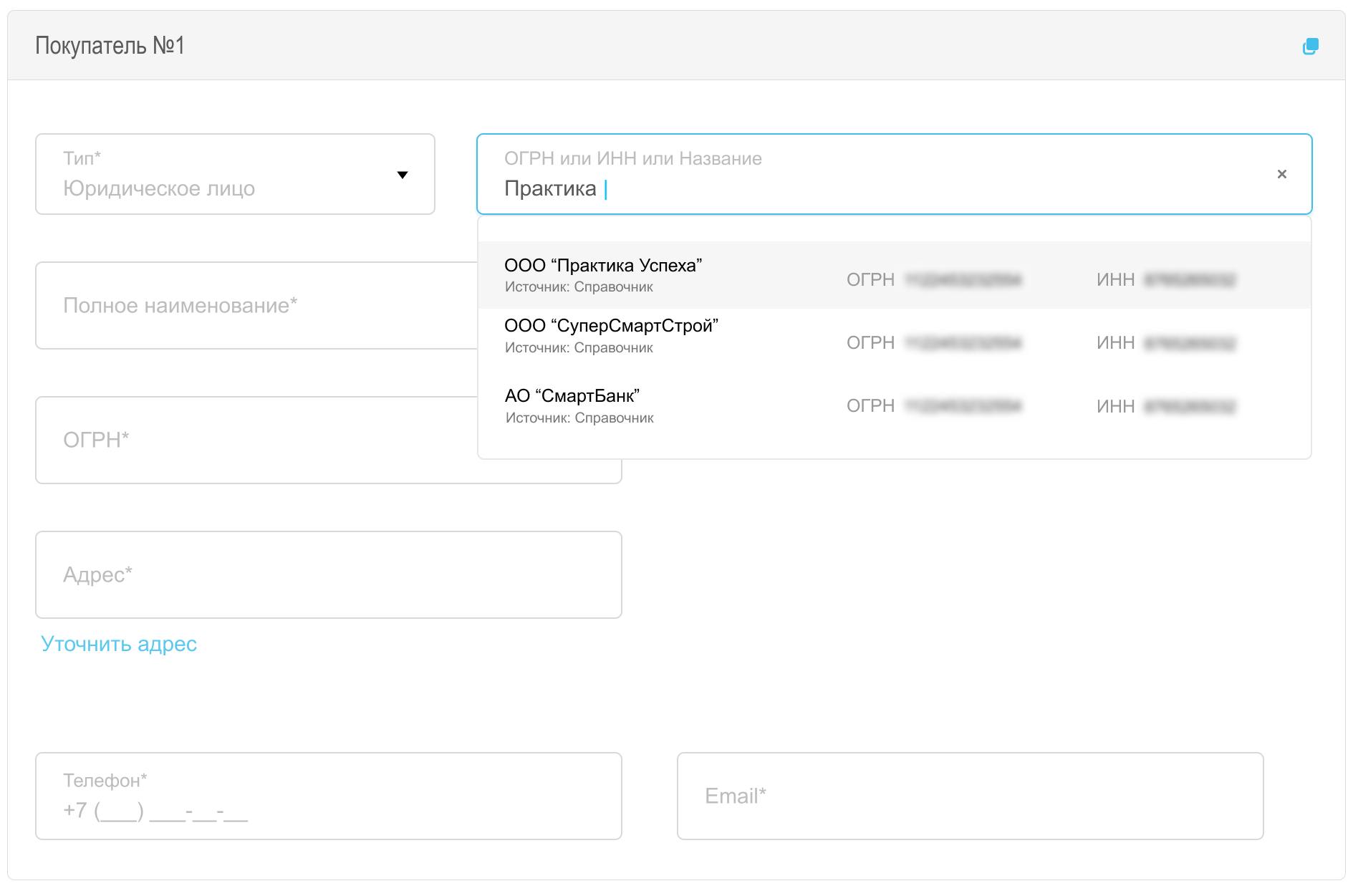This screenshot has width=1353, height=896.
Task: Click ИНН value of Практика Успеха row
Action: 1190,280
